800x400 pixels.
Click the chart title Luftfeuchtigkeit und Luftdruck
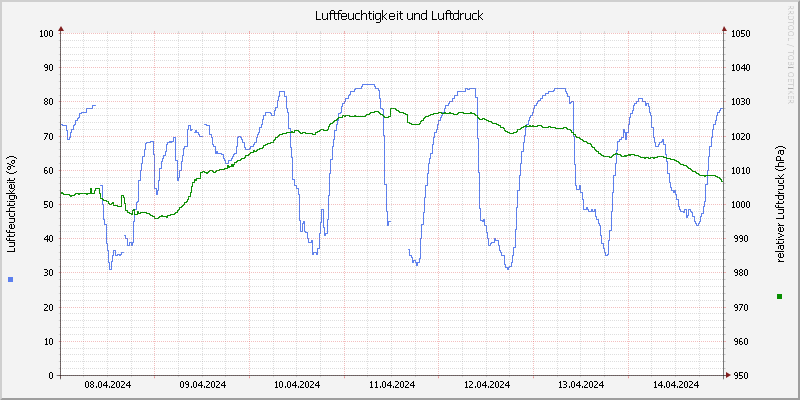click(399, 16)
